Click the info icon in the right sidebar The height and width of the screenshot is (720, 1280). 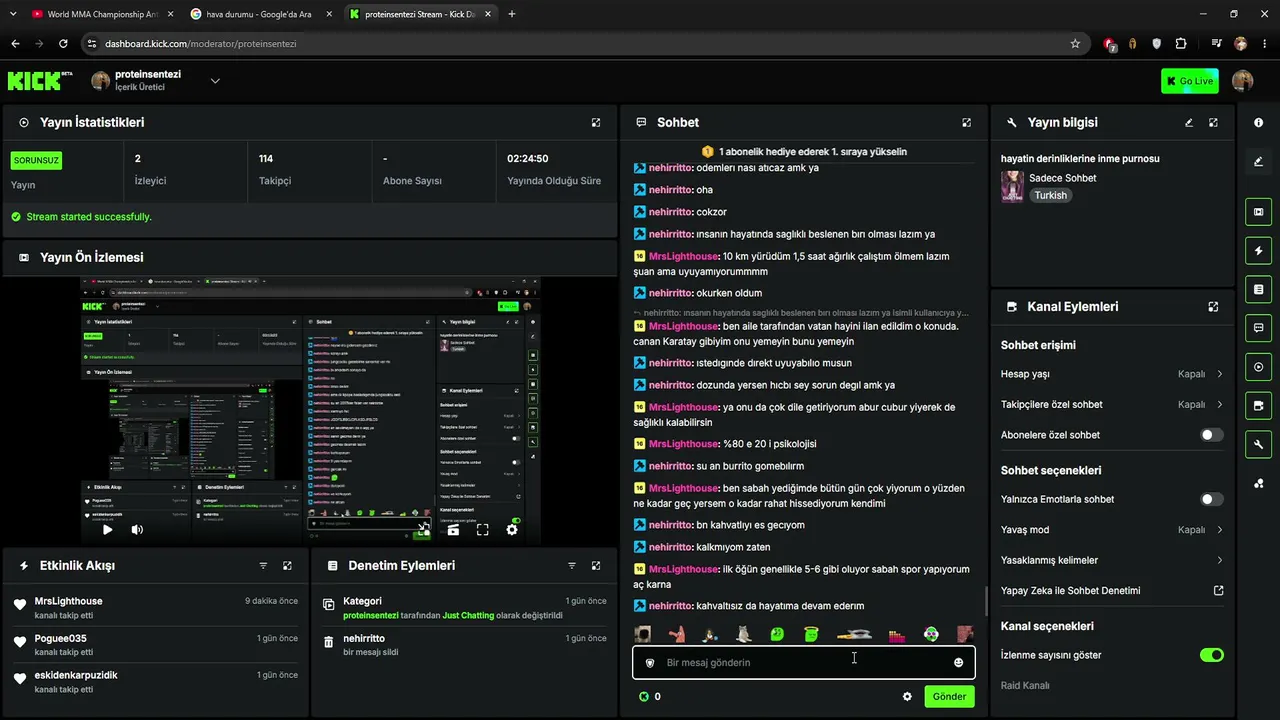point(1258,122)
